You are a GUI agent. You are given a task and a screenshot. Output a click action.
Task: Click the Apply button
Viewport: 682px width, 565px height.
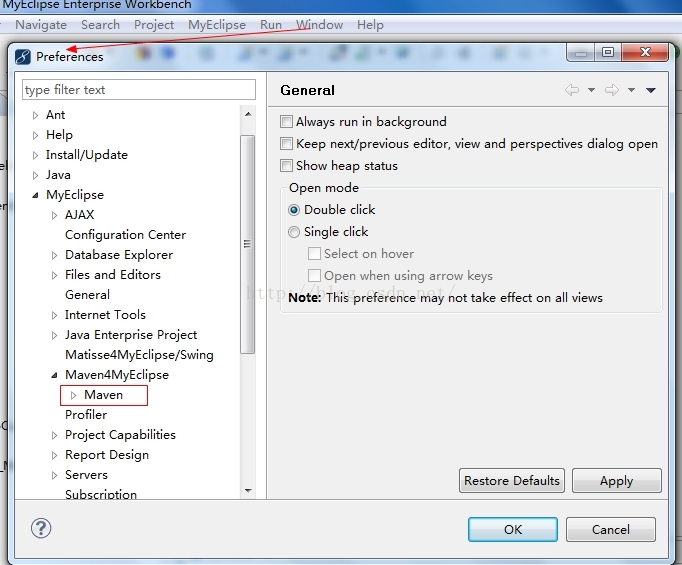(x=617, y=481)
